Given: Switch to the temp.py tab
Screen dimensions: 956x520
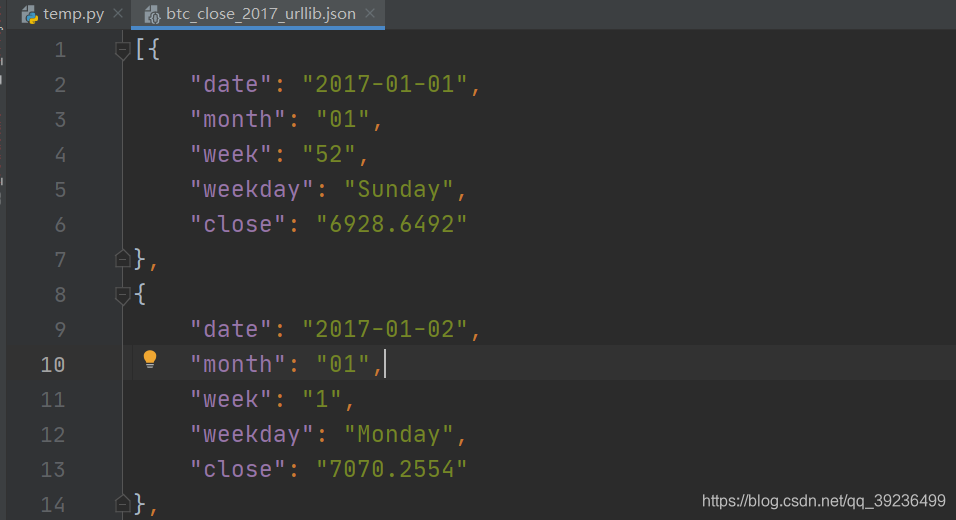Looking at the screenshot, I should (x=74, y=15).
